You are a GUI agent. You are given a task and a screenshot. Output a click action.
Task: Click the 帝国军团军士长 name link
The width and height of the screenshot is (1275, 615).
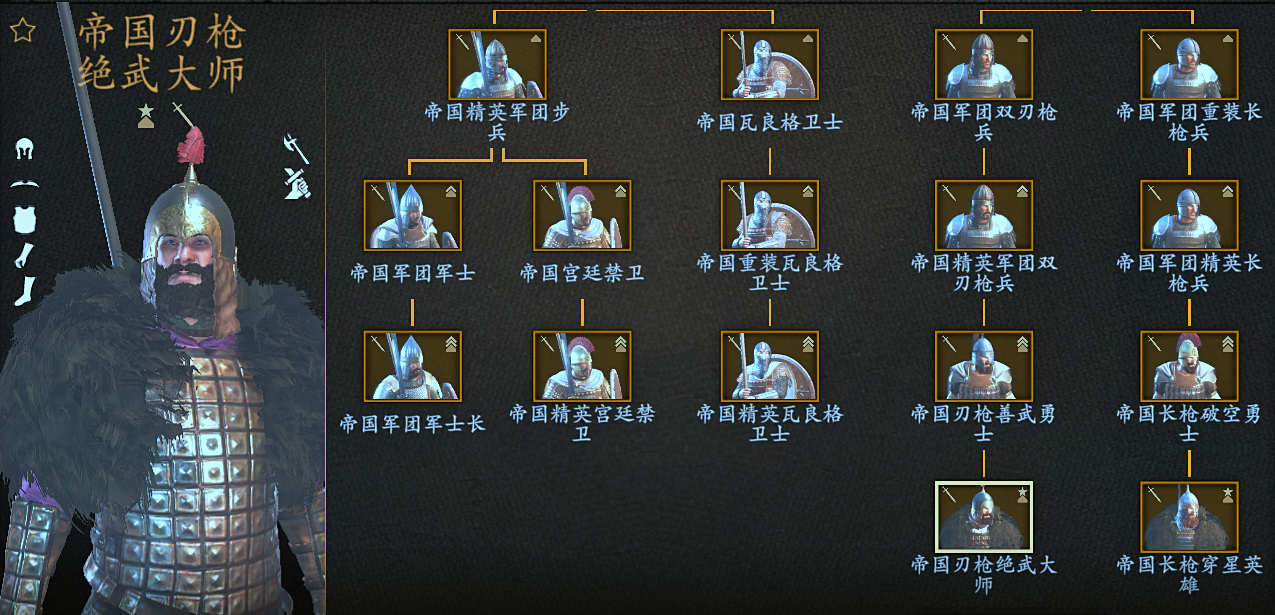pyautogui.click(x=412, y=424)
